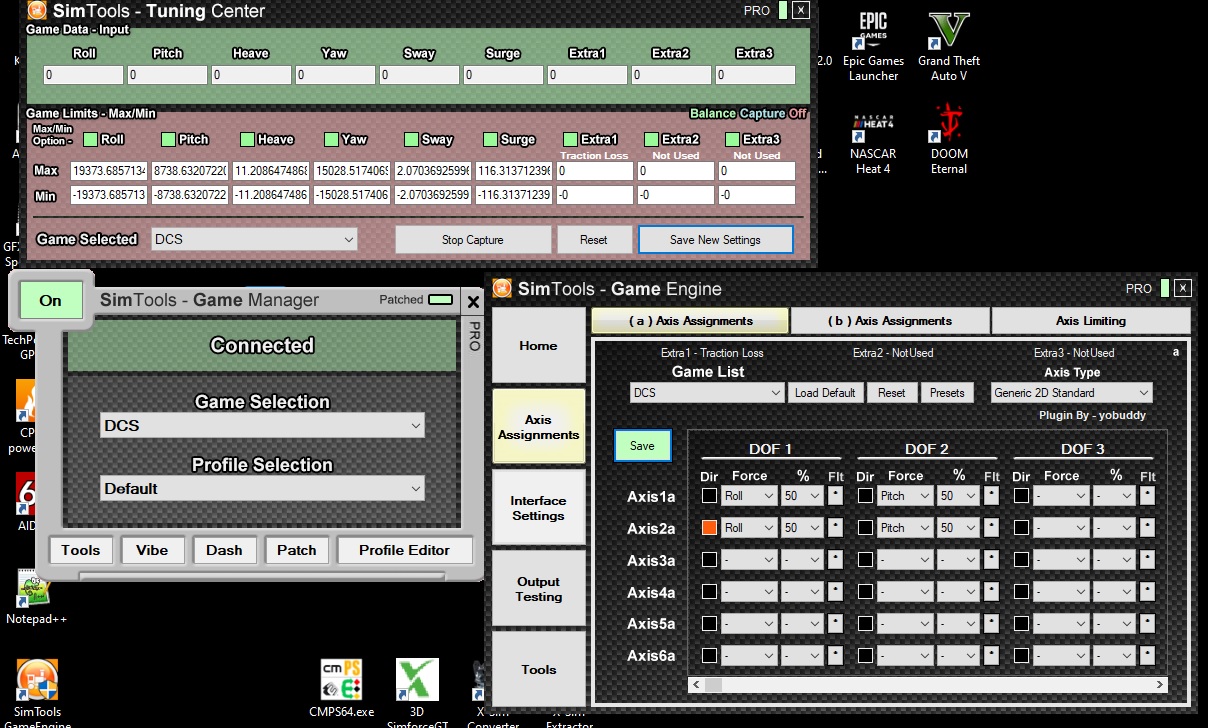Click Load Default in Game Engine
The width and height of the screenshot is (1208, 728).
[825, 393]
